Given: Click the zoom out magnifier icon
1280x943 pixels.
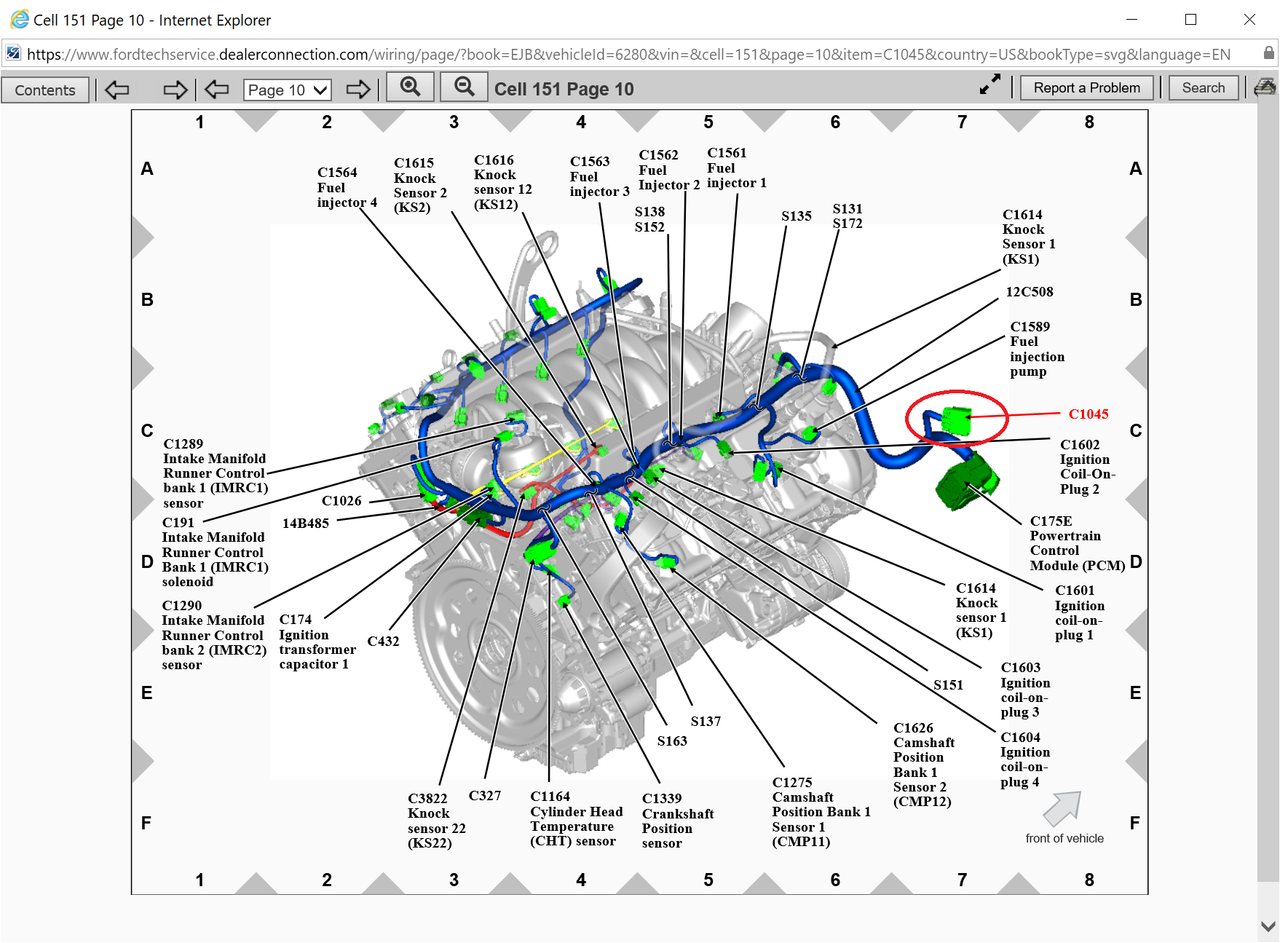Looking at the screenshot, I should point(464,88).
